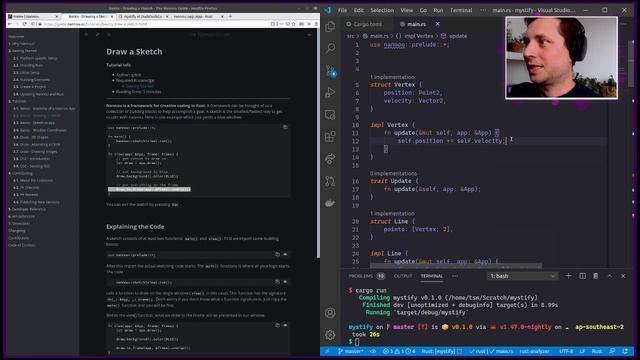Click the feedback icon in status bar
The width and height of the screenshot is (640, 360).
[x=612, y=351]
